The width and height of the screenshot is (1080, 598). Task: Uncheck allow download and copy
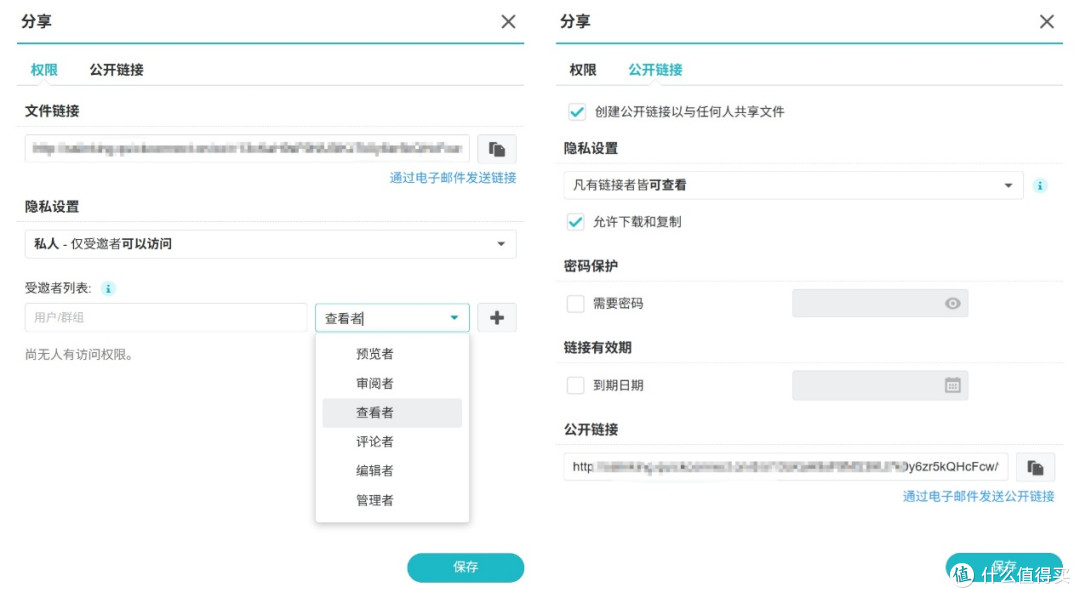575,222
